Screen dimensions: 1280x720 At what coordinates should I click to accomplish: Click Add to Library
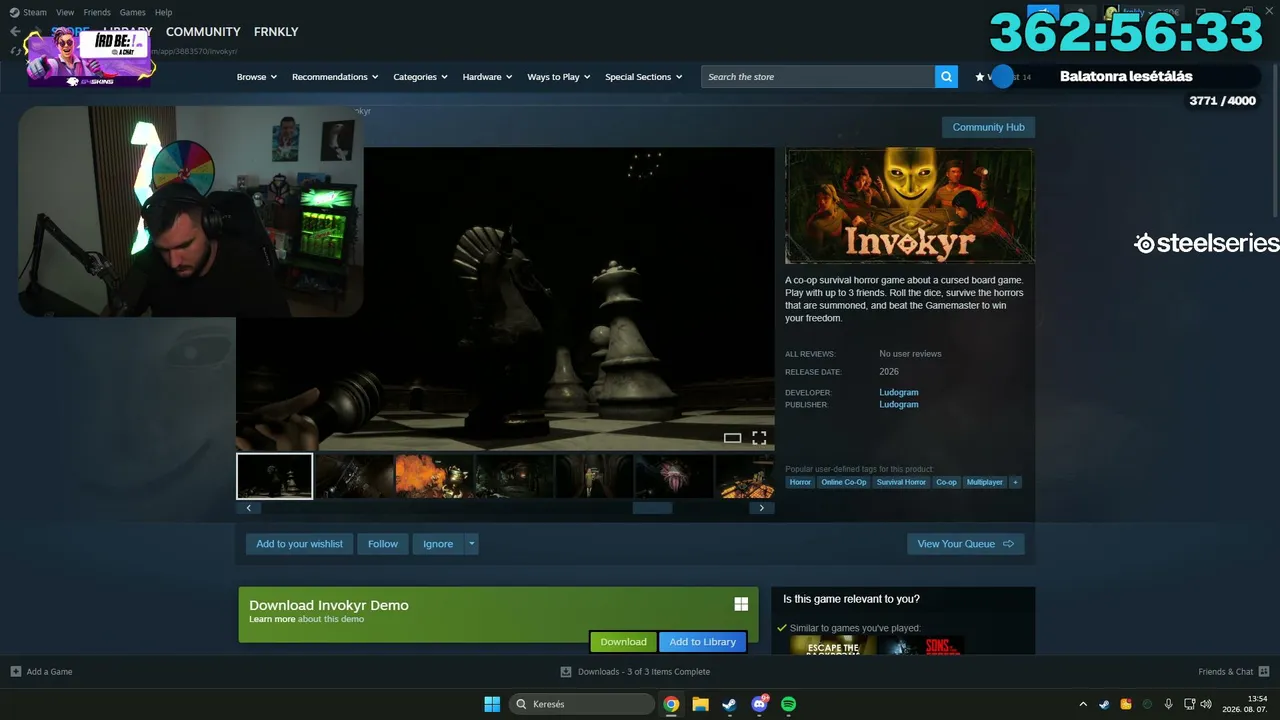[702, 642]
